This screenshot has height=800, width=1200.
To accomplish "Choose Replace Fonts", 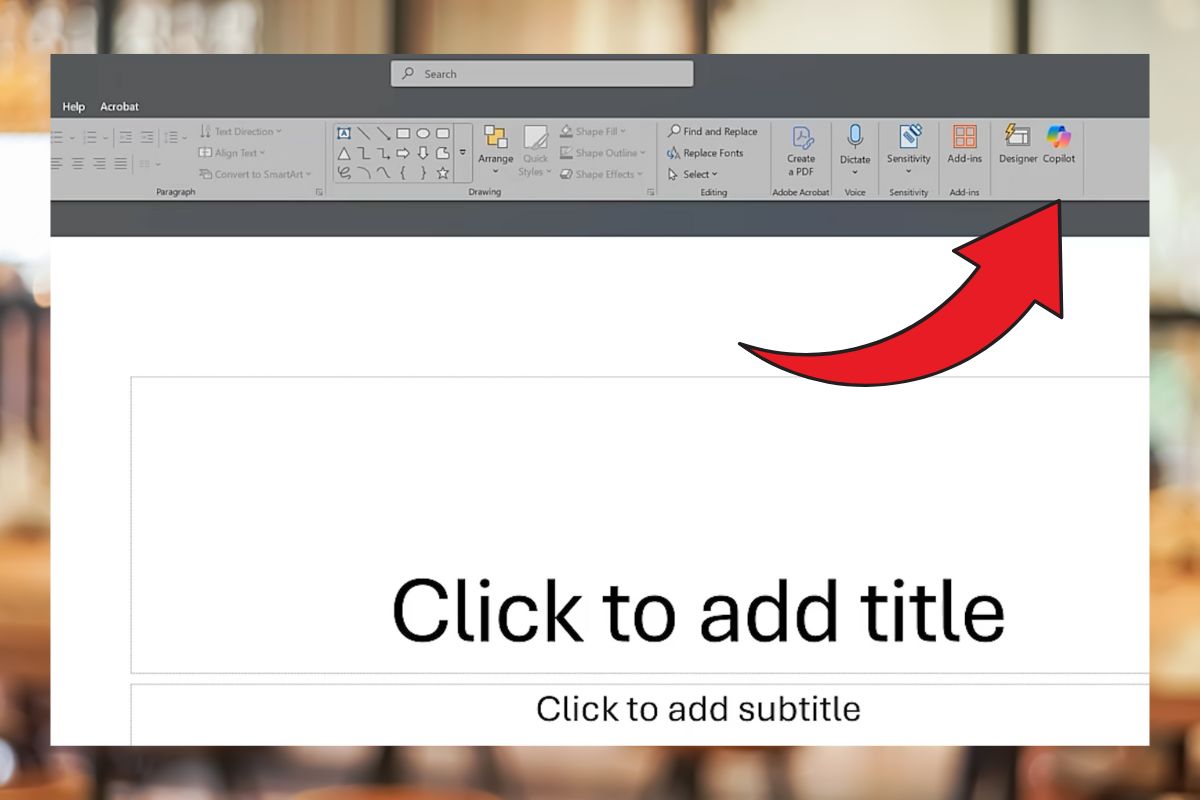I will 705,153.
